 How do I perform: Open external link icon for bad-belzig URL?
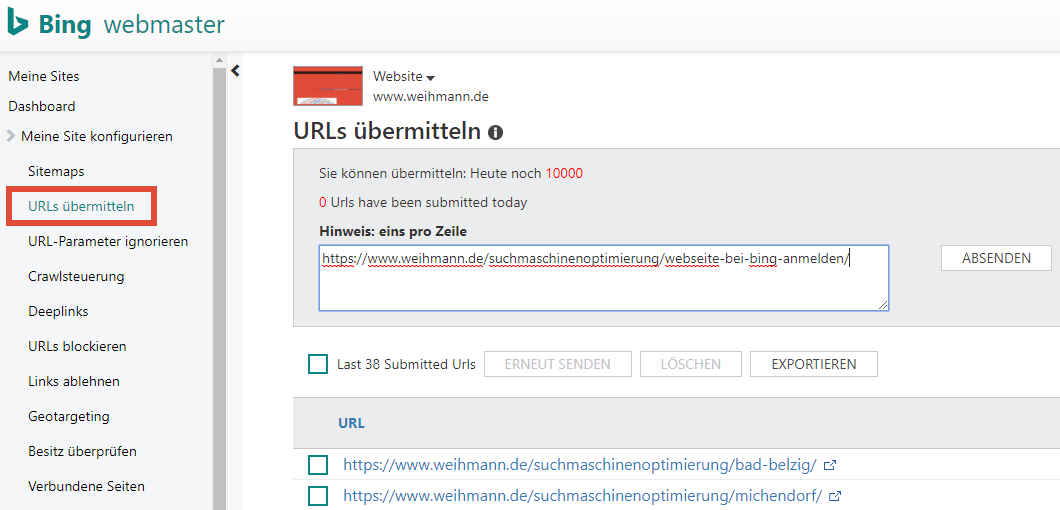(831, 465)
